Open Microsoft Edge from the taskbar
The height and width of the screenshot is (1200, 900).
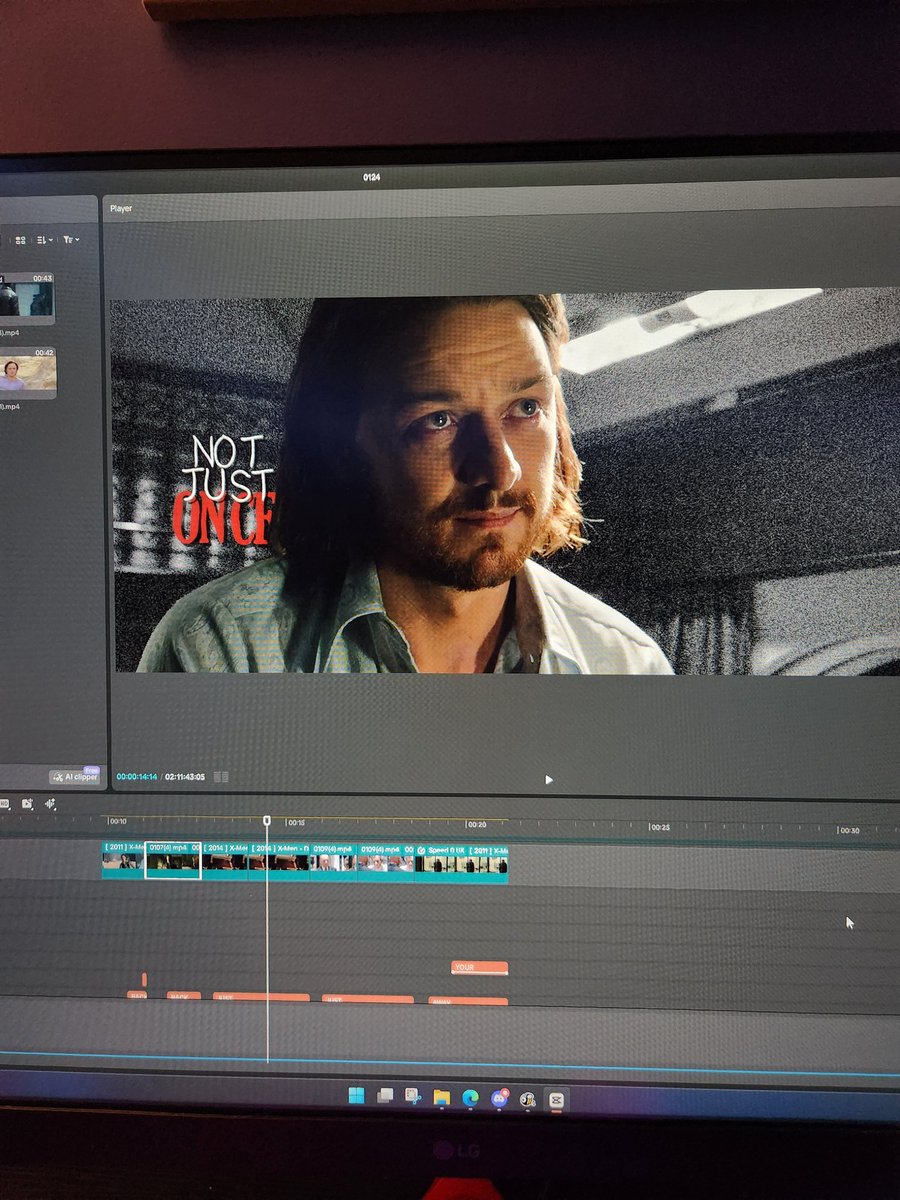pyautogui.click(x=470, y=1099)
